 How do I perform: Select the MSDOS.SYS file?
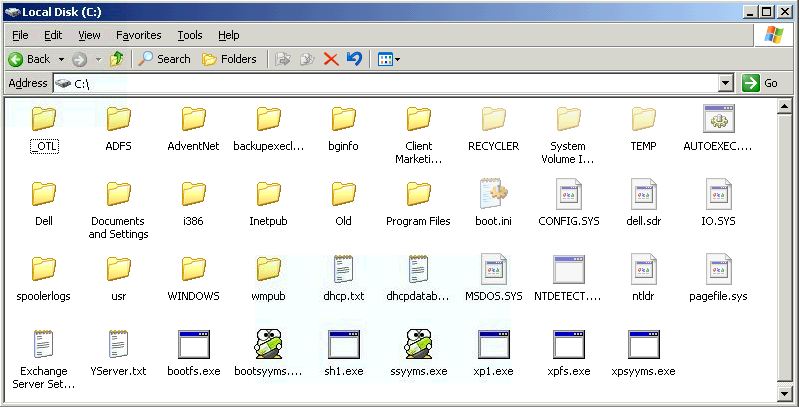pyautogui.click(x=493, y=278)
